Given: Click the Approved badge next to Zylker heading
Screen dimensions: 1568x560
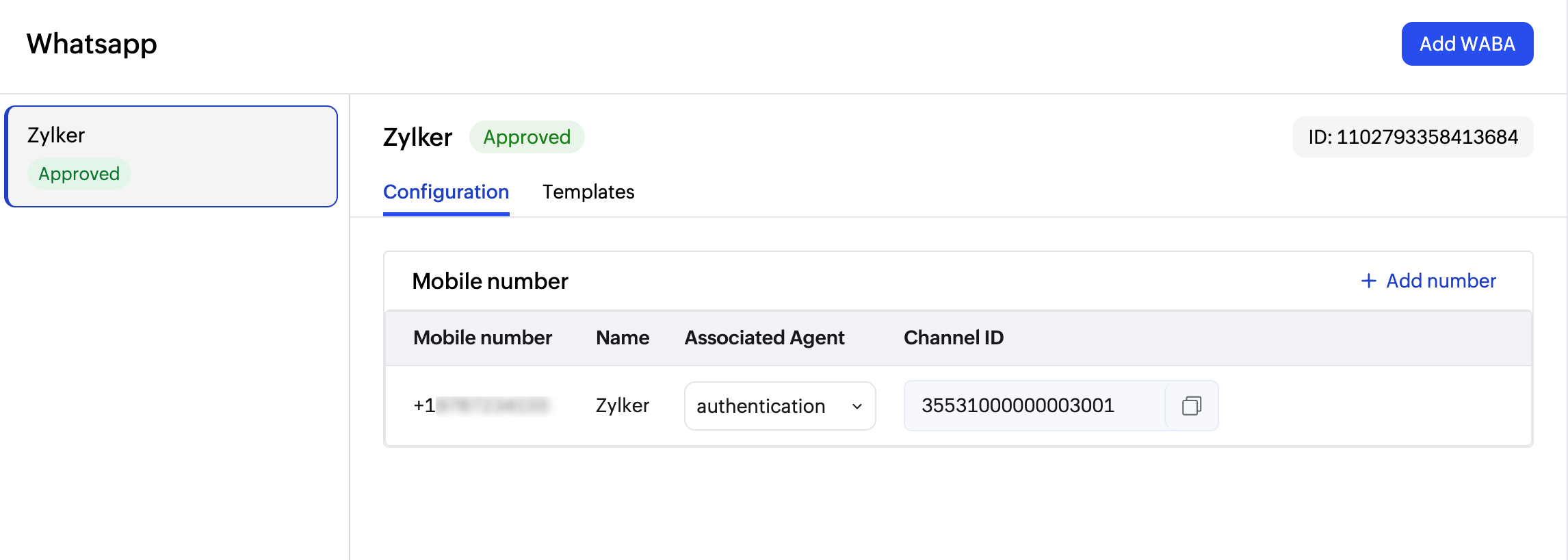Looking at the screenshot, I should pos(527,137).
